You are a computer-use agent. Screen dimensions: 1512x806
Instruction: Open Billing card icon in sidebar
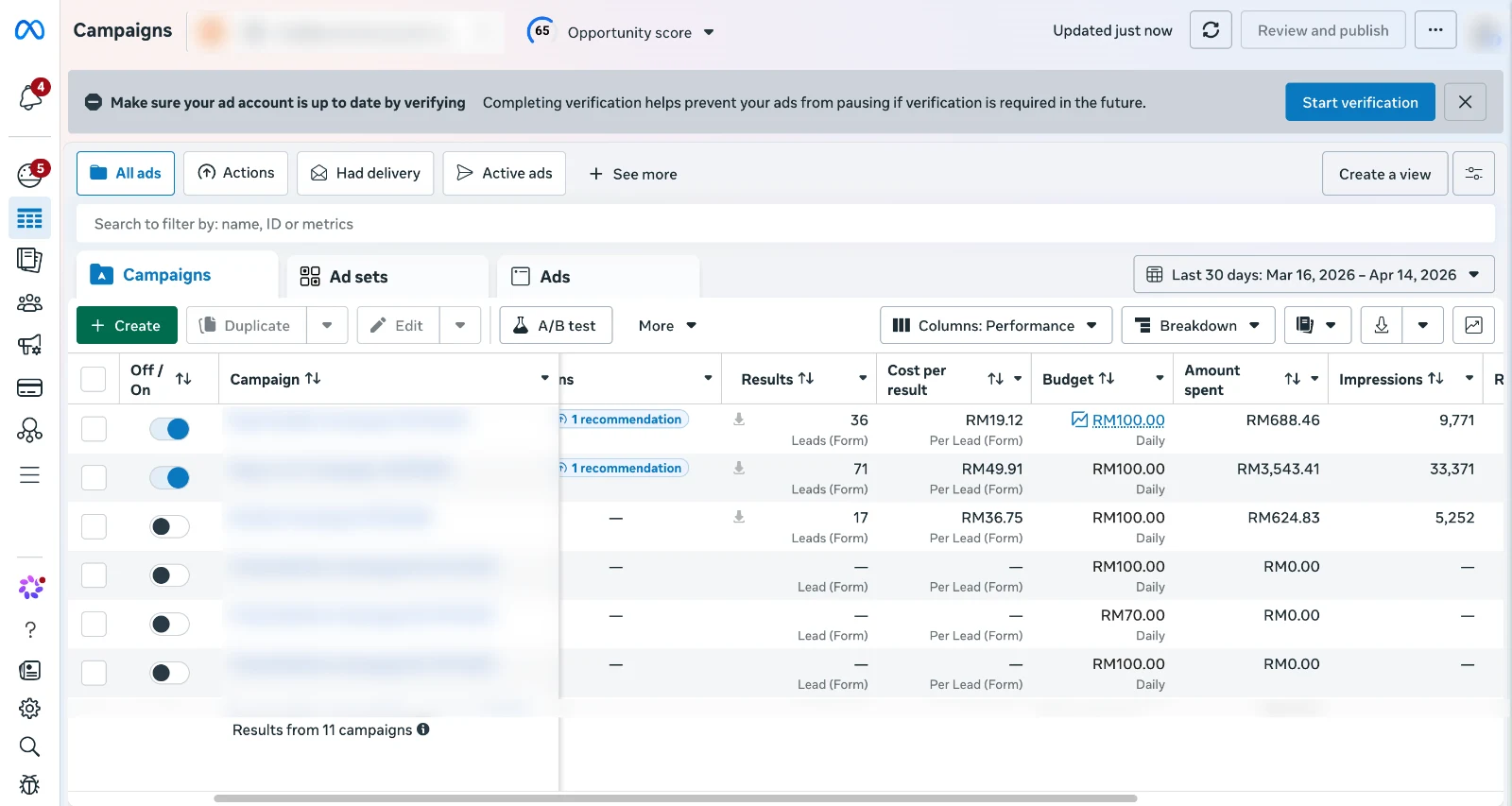[29, 387]
